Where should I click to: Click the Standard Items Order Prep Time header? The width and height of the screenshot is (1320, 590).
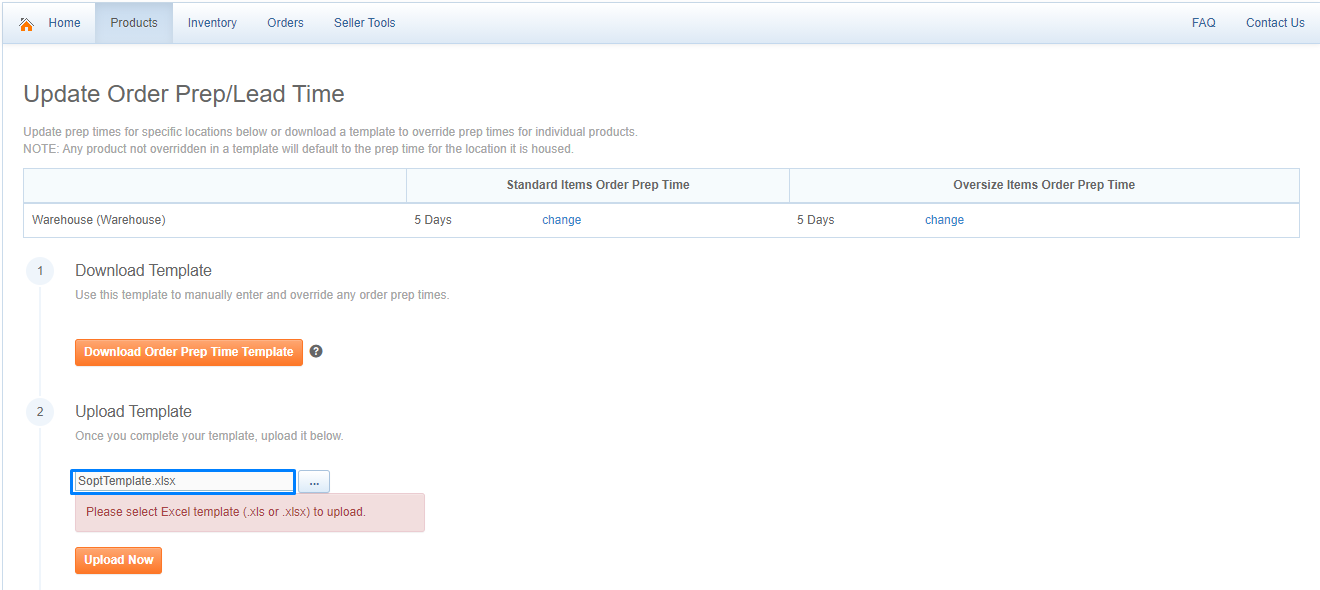tap(598, 185)
